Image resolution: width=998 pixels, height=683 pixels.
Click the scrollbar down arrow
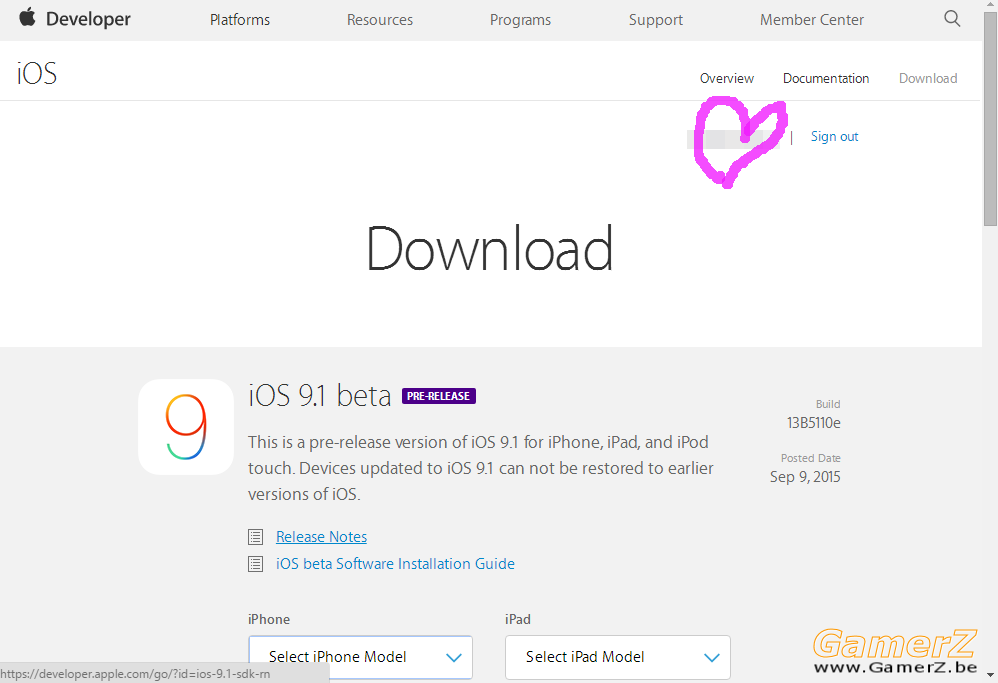990,675
